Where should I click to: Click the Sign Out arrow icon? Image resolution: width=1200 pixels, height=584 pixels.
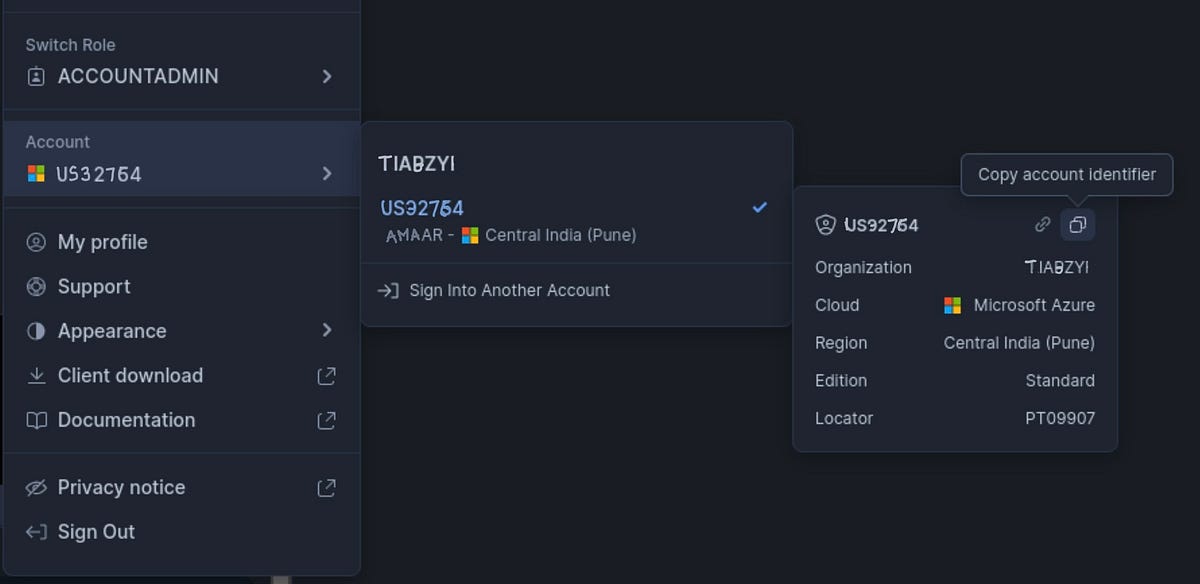click(x=37, y=532)
